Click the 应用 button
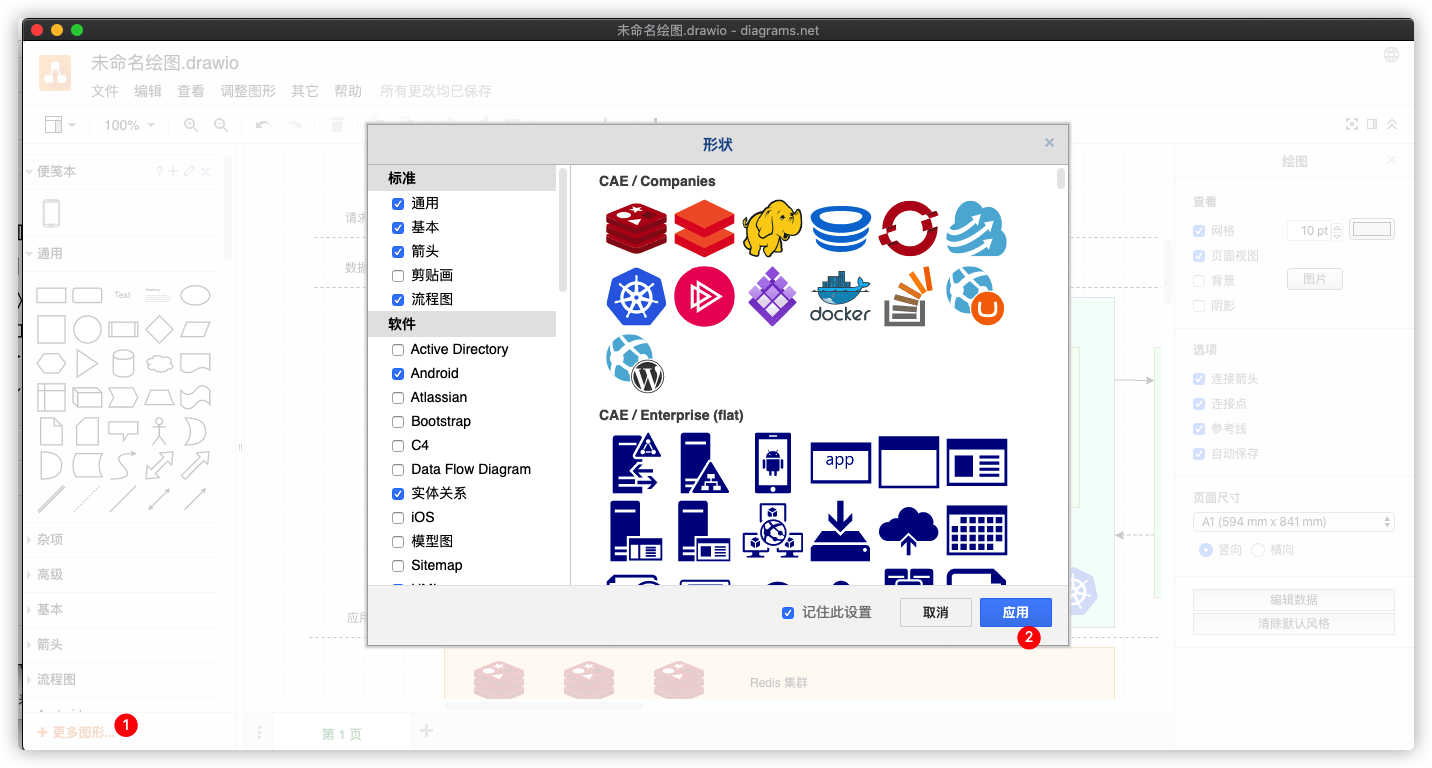 pos(1015,613)
